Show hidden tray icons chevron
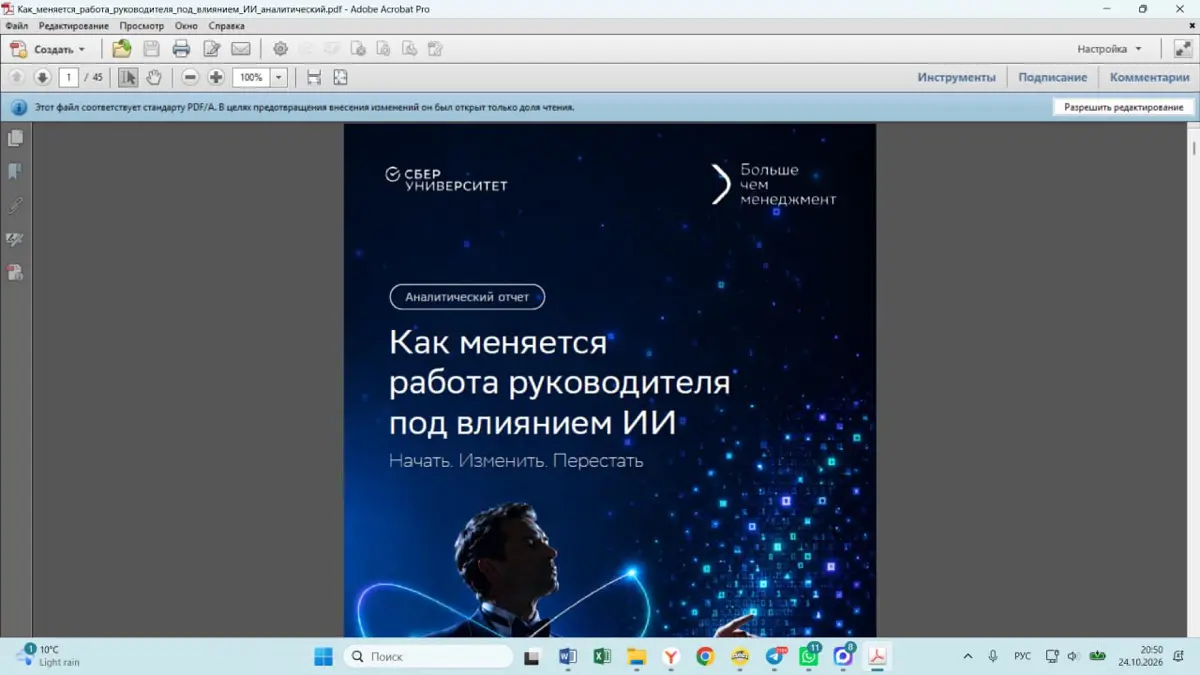 [x=967, y=656]
